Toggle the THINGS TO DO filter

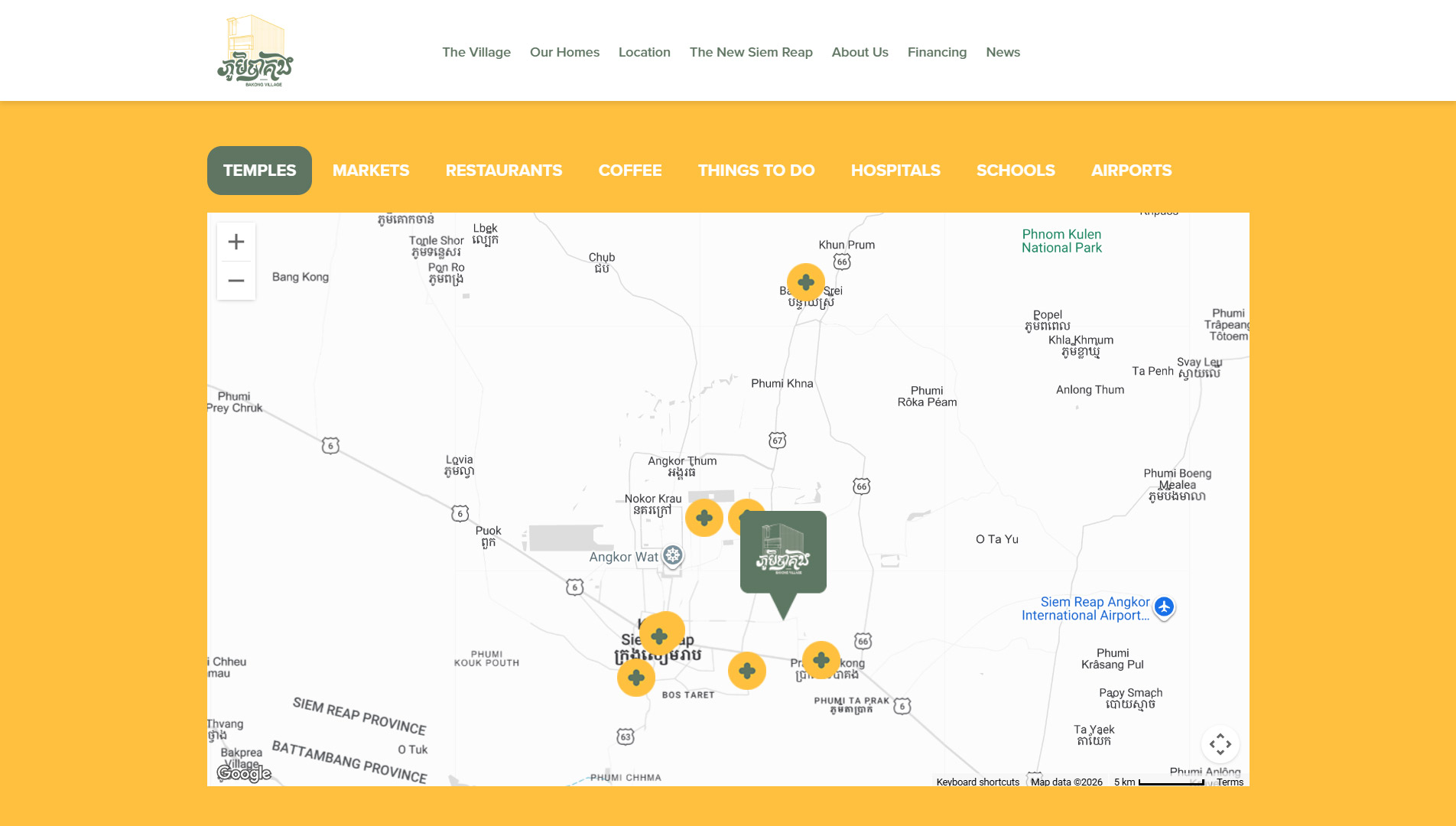[756, 170]
